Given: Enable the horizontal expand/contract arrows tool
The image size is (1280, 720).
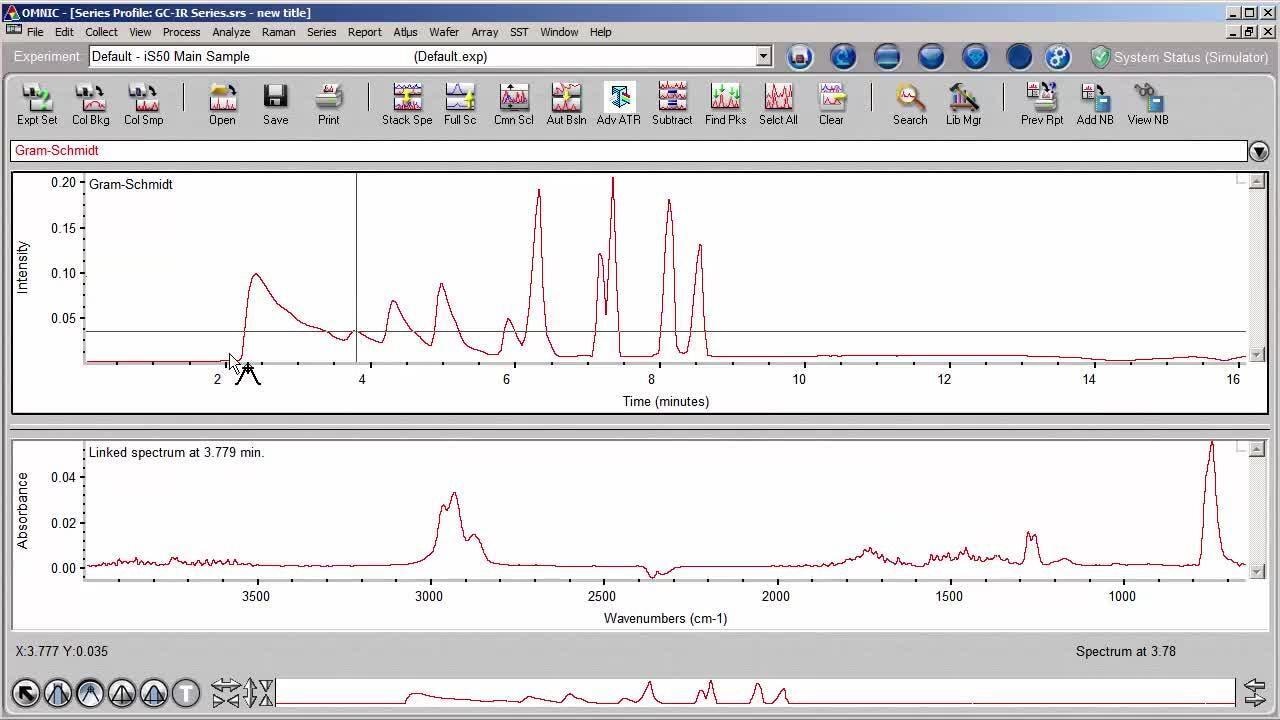Looking at the screenshot, I should (226, 692).
